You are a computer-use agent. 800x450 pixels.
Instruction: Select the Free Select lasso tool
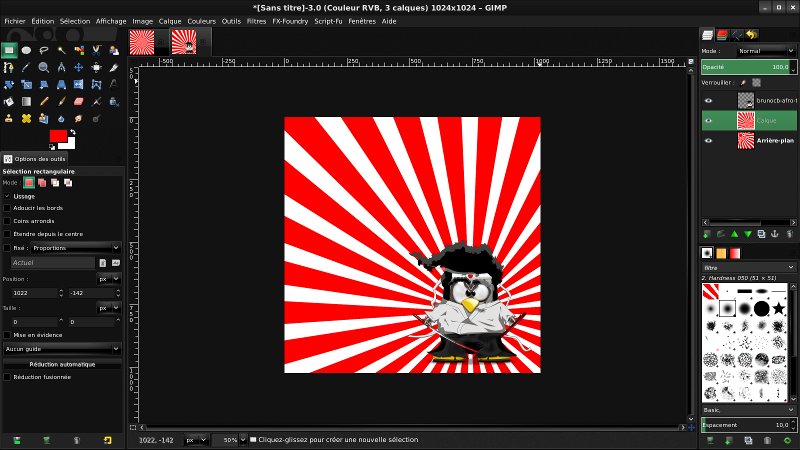pos(44,50)
